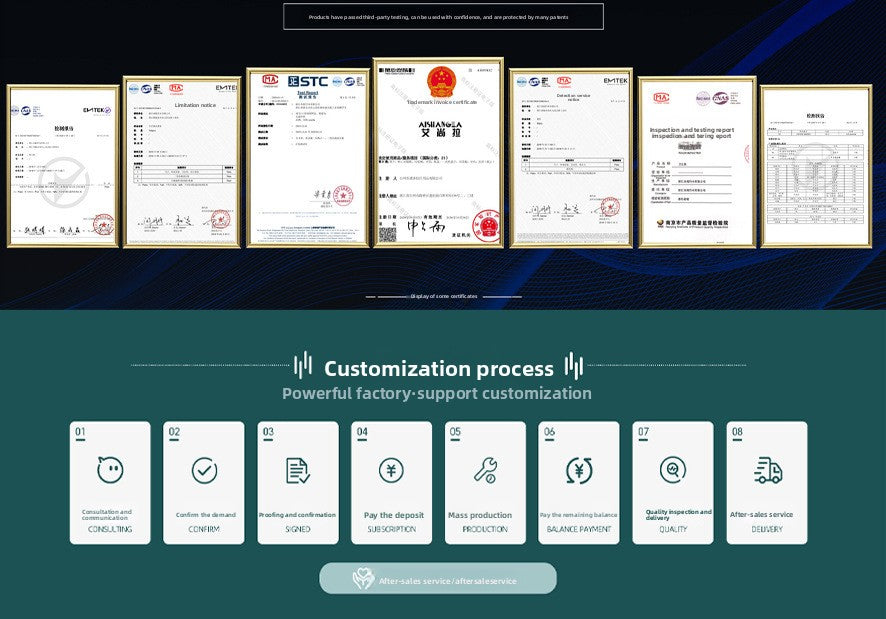Click the checkmark Confirm icon

click(204, 470)
